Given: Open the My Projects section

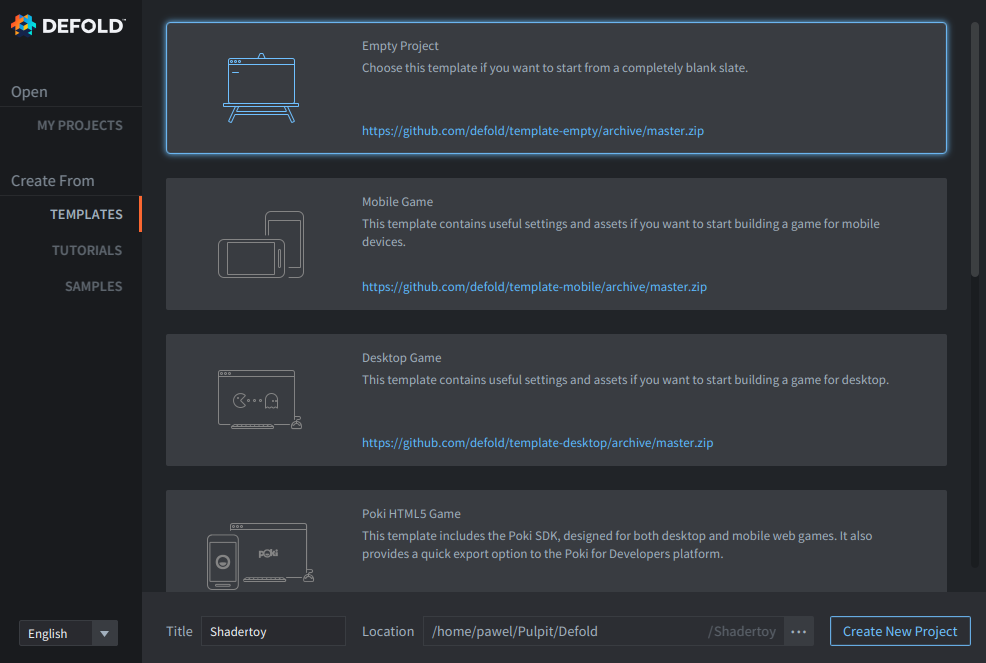Looking at the screenshot, I should coord(80,125).
